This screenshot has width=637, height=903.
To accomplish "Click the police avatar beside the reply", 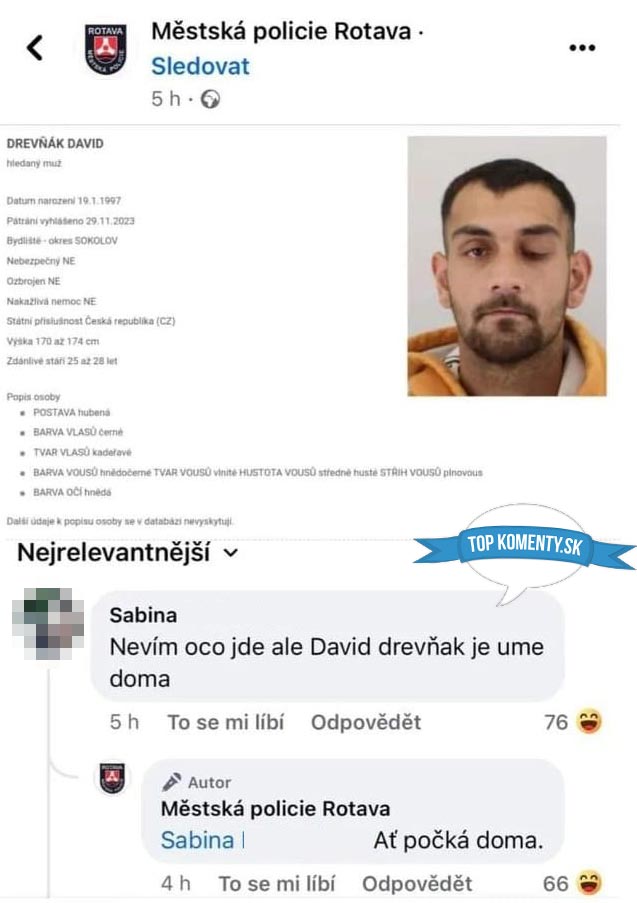I will pos(112,778).
